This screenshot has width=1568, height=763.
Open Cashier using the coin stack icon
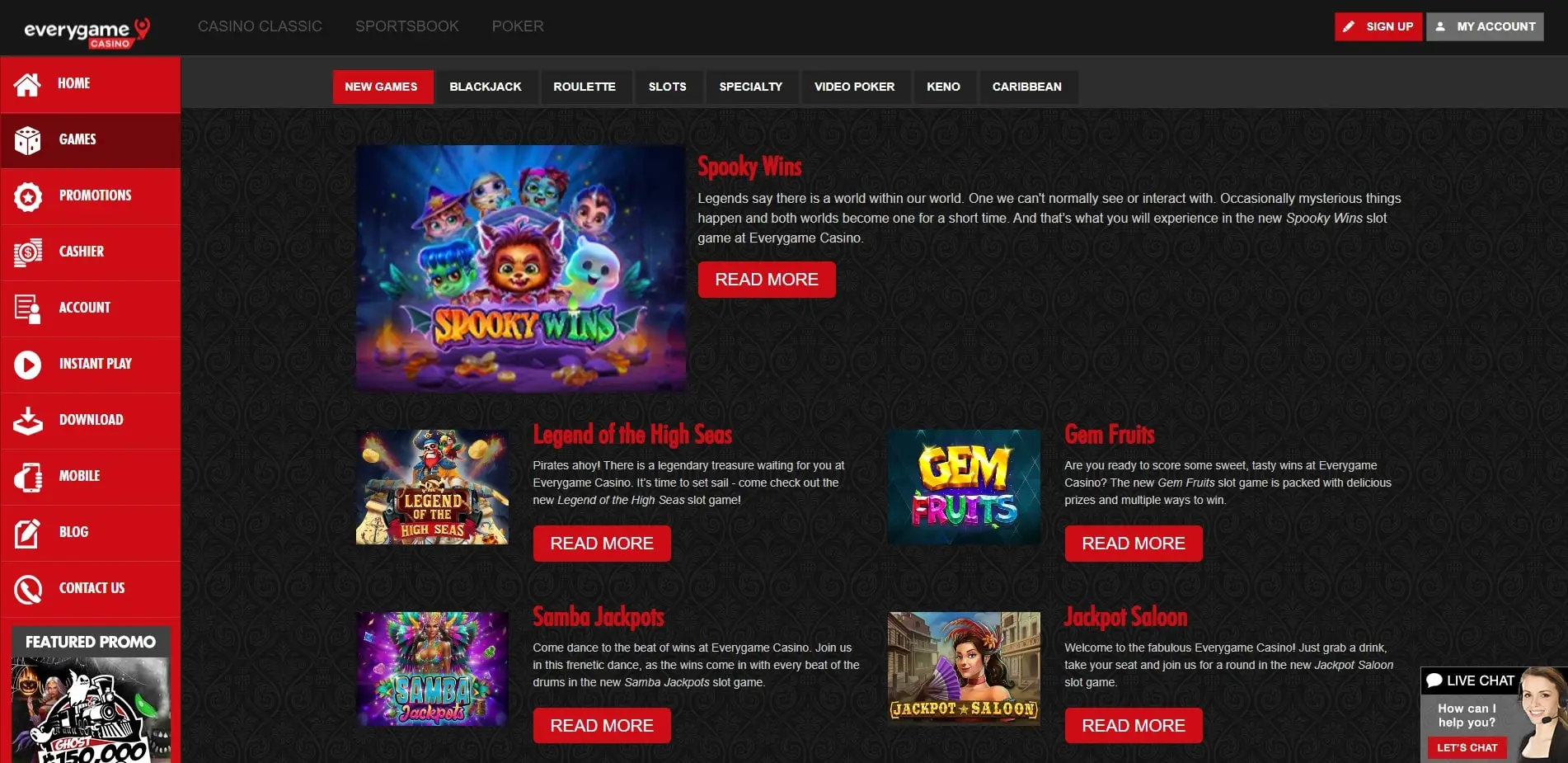click(27, 252)
